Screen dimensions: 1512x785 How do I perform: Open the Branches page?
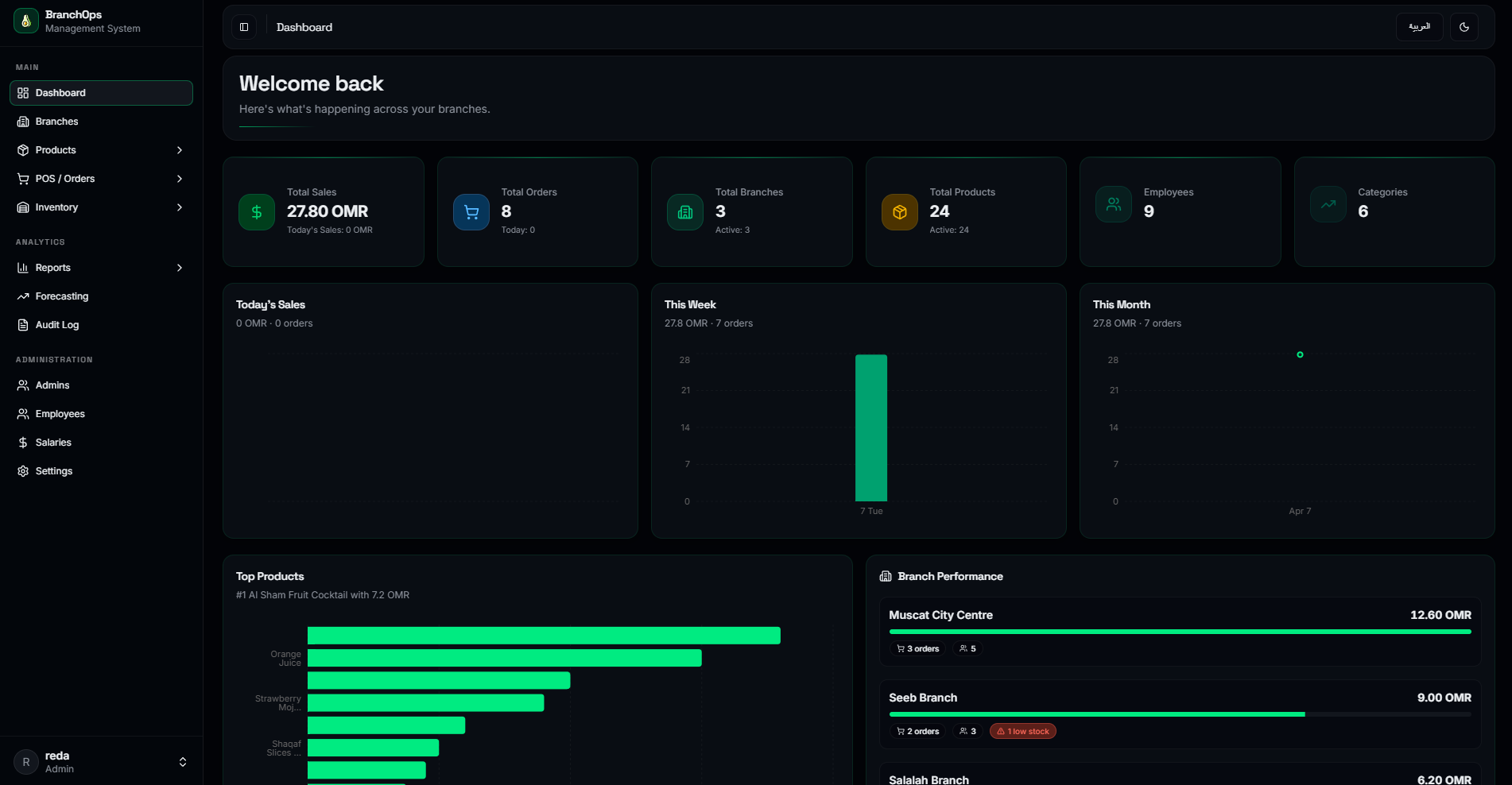[x=101, y=122]
